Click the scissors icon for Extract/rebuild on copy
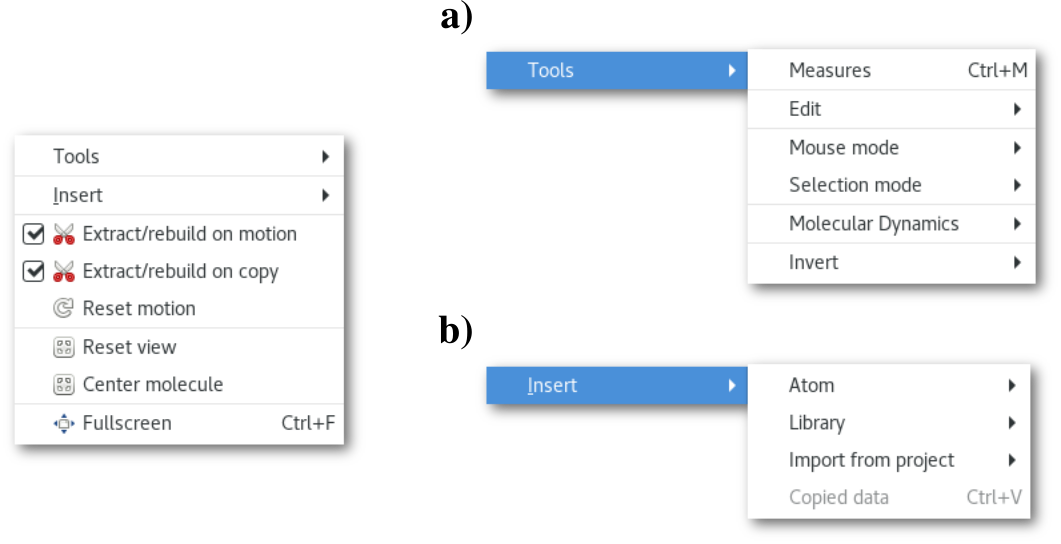 pos(64,271)
